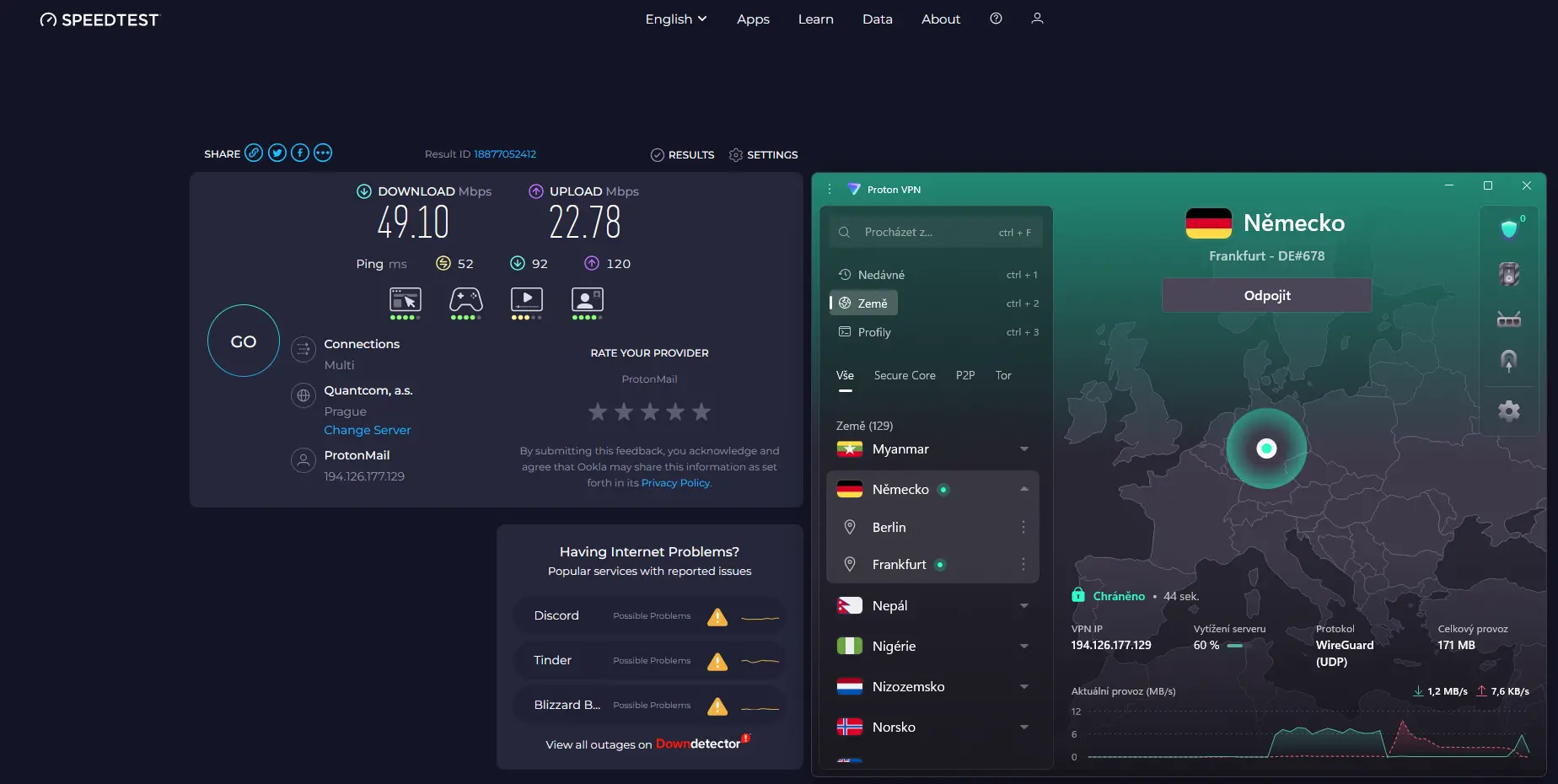Viewport: 1558px width, 784px height.
Task: Click the gaming controller performance icon
Action: pos(465,300)
